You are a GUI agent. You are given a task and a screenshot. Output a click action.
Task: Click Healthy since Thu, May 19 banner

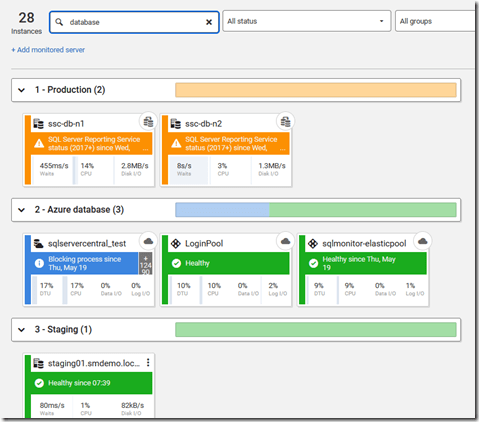point(366,263)
